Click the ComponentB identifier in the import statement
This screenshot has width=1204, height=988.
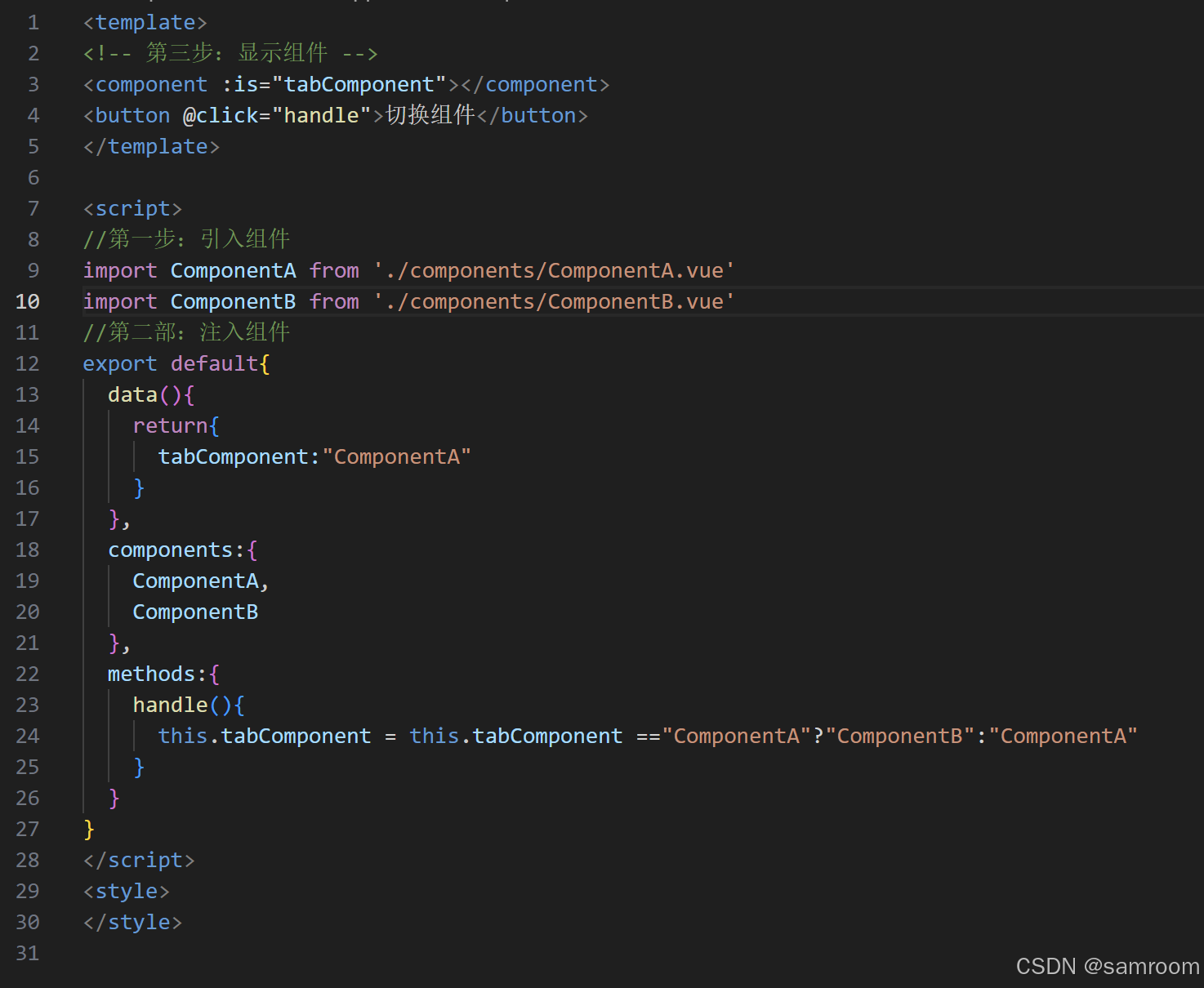233,302
